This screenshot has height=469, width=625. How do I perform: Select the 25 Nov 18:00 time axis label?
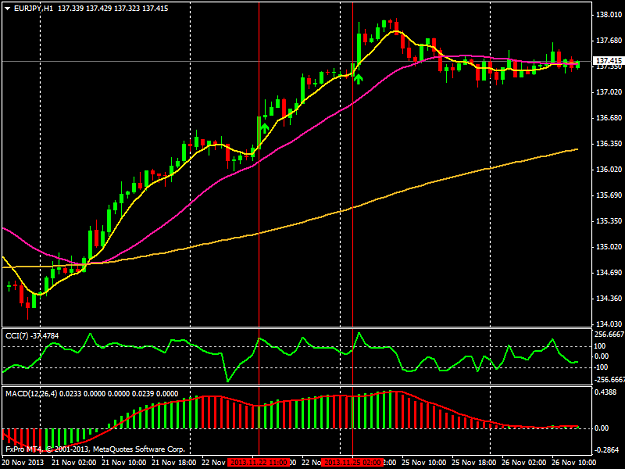click(474, 462)
